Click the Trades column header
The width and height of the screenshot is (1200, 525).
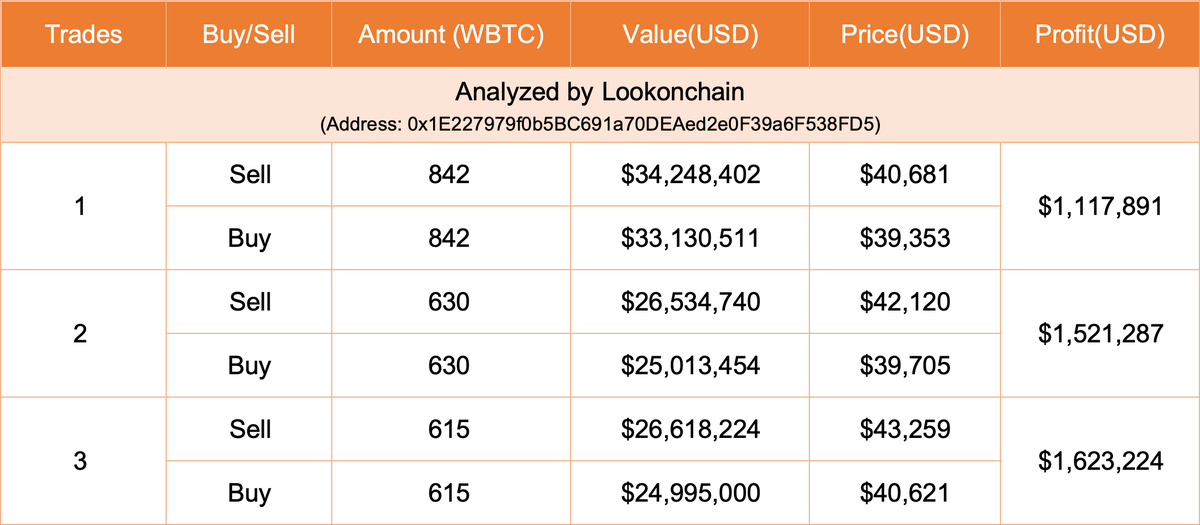coord(84,35)
